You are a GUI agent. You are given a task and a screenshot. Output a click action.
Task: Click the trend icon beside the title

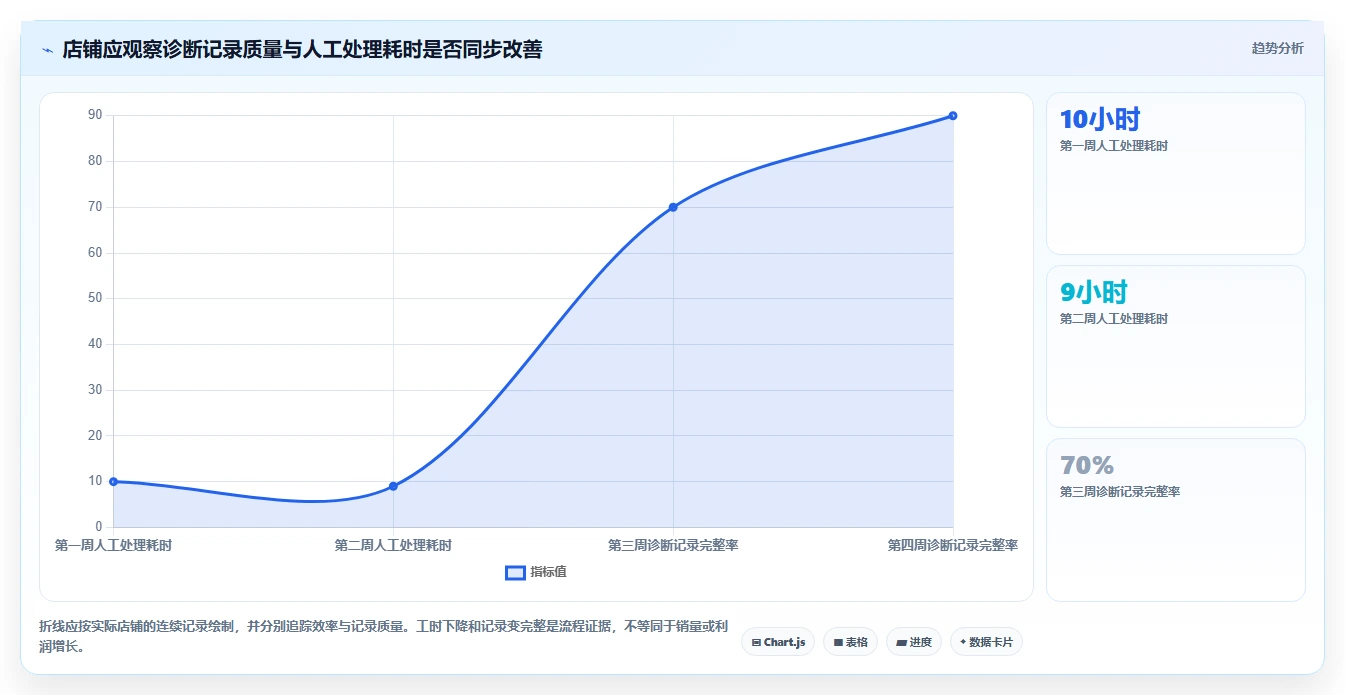coord(47,50)
